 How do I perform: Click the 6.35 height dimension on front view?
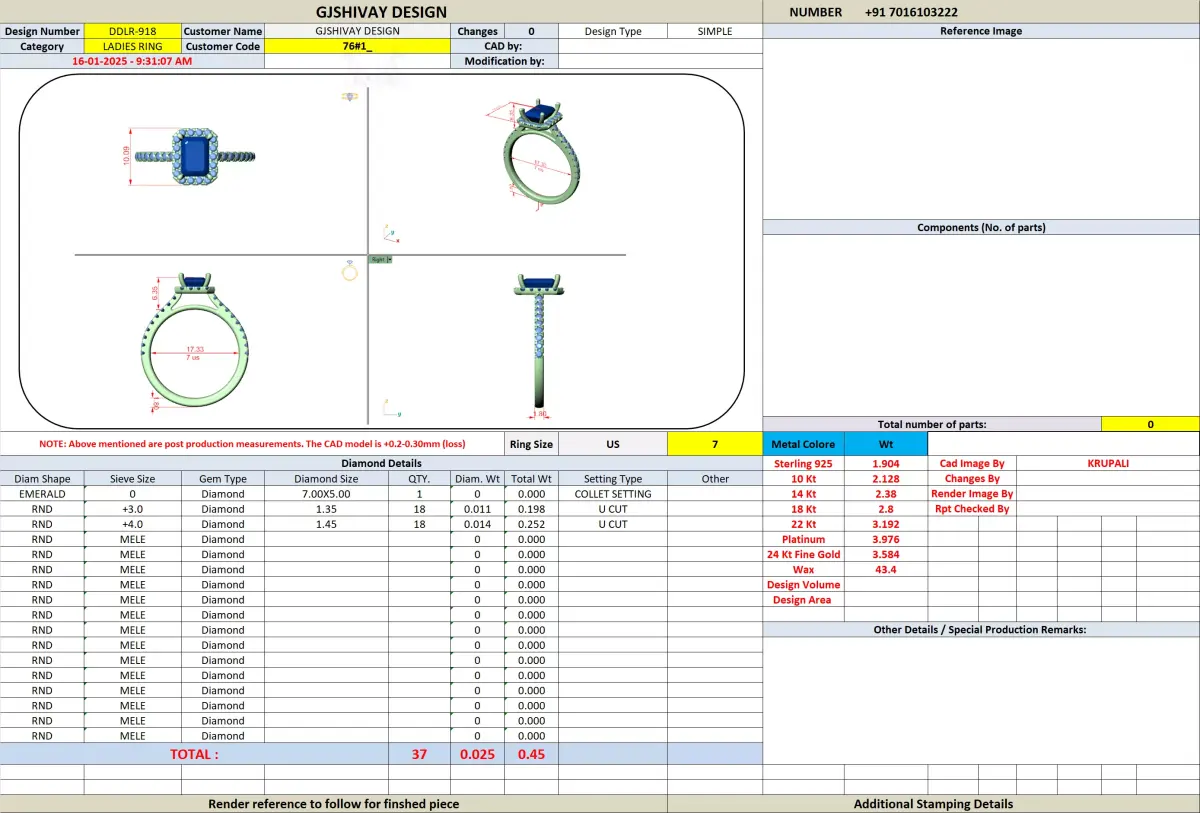click(x=155, y=292)
